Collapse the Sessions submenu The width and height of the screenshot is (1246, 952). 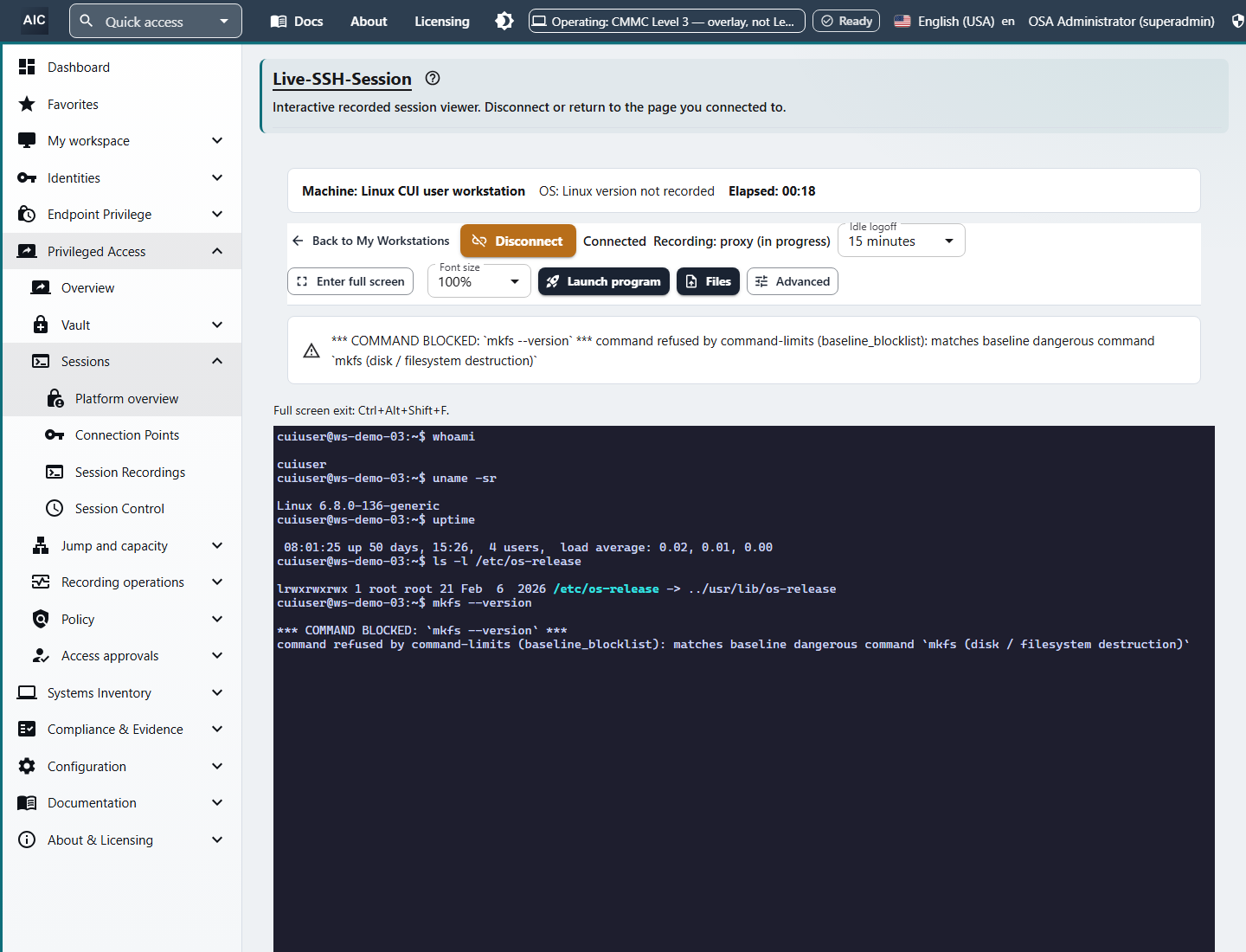click(x=217, y=361)
